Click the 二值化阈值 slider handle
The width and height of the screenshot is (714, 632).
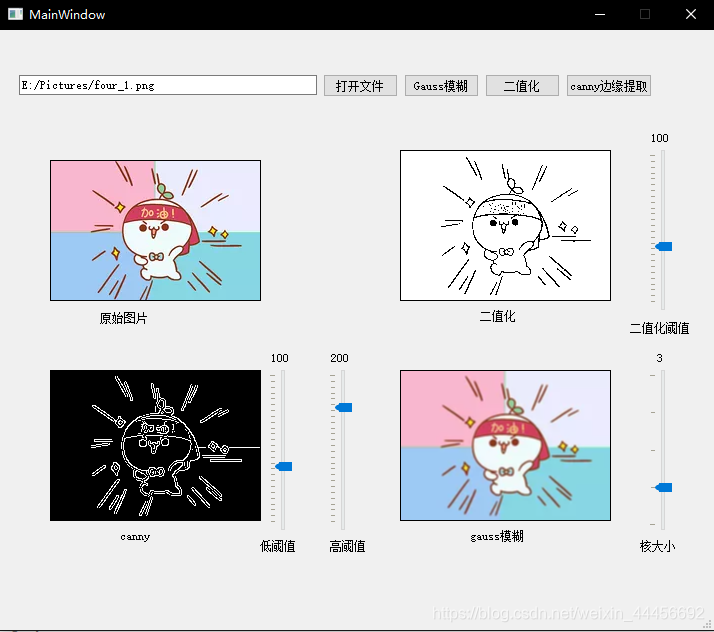tap(664, 246)
